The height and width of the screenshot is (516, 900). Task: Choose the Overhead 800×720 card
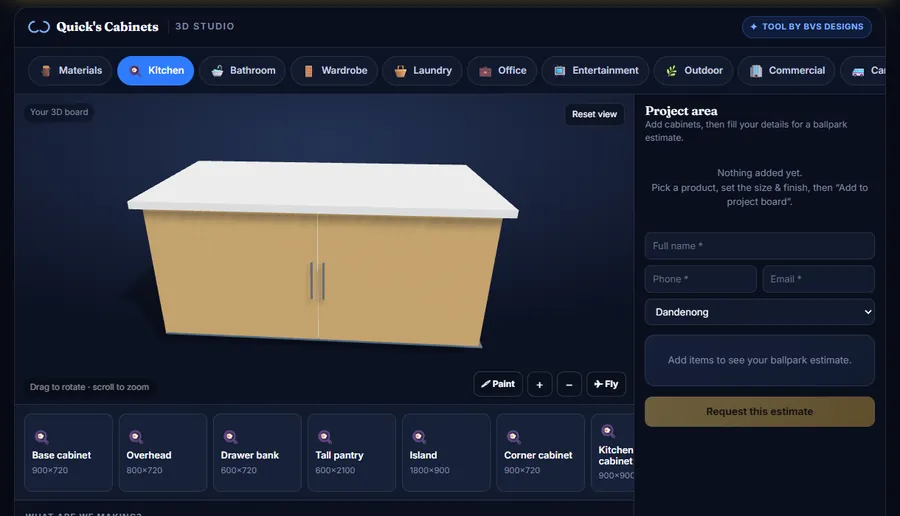[x=163, y=452]
